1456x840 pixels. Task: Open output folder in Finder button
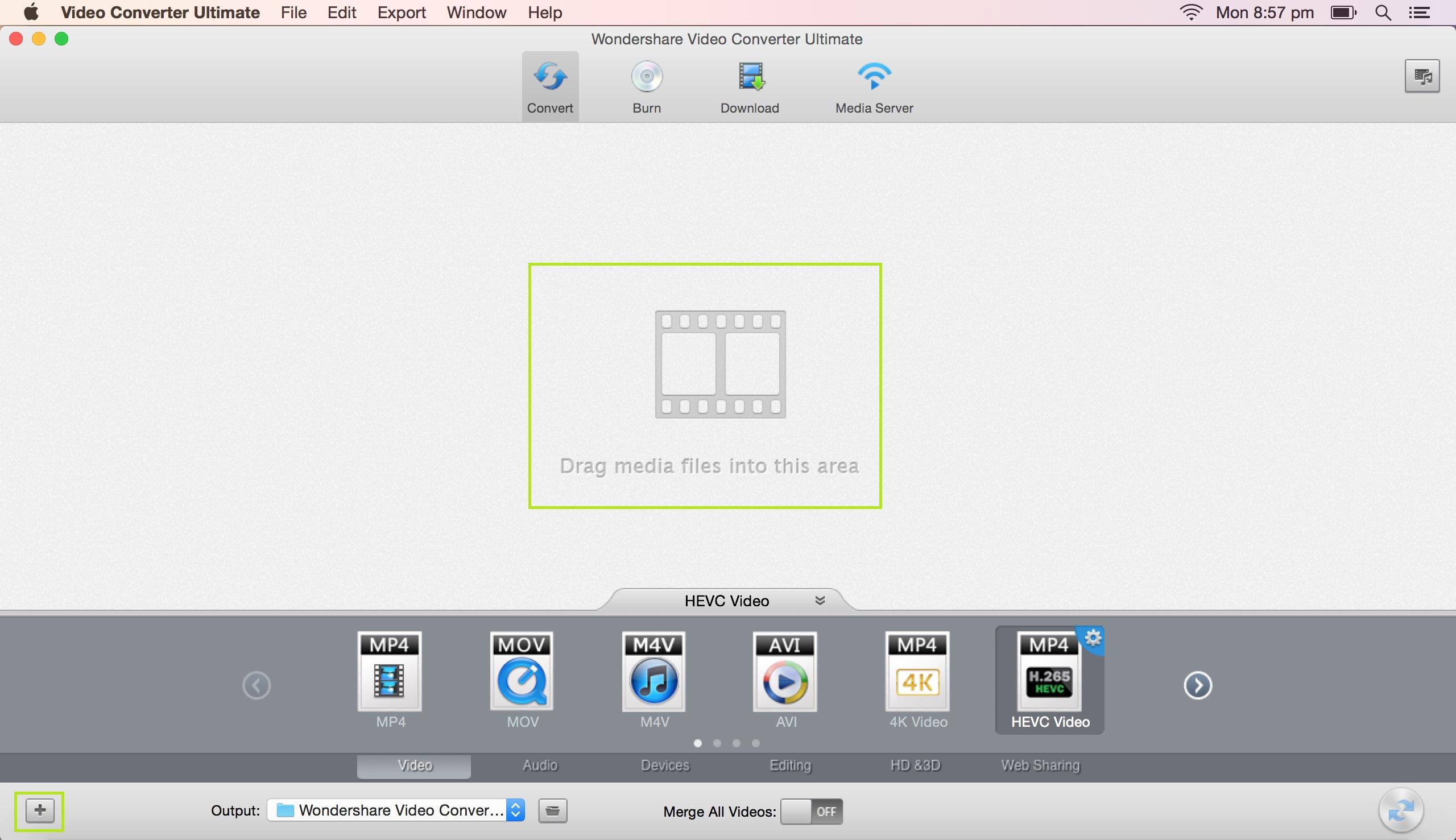552,810
